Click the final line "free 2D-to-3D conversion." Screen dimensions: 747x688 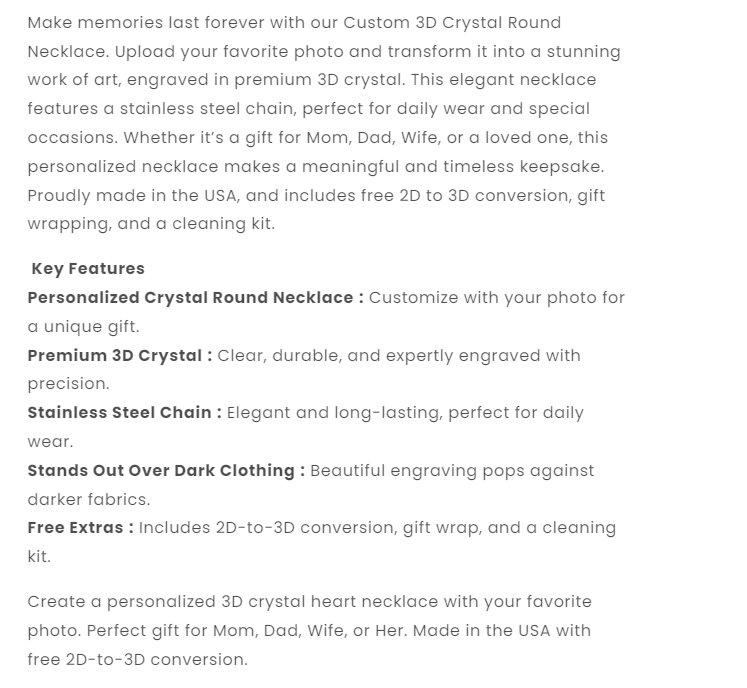137,659
